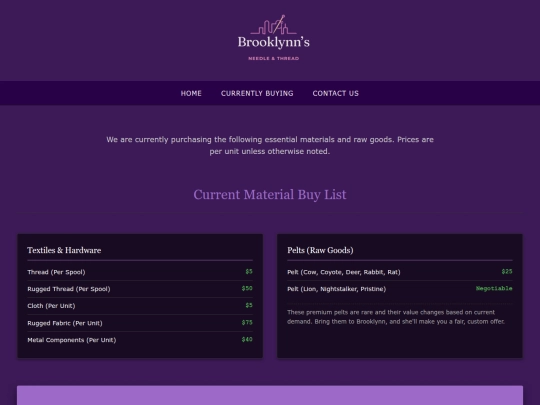The image size is (540, 405).
Task: Select the Thread (Per Spool) row label
Action: (x=56, y=272)
